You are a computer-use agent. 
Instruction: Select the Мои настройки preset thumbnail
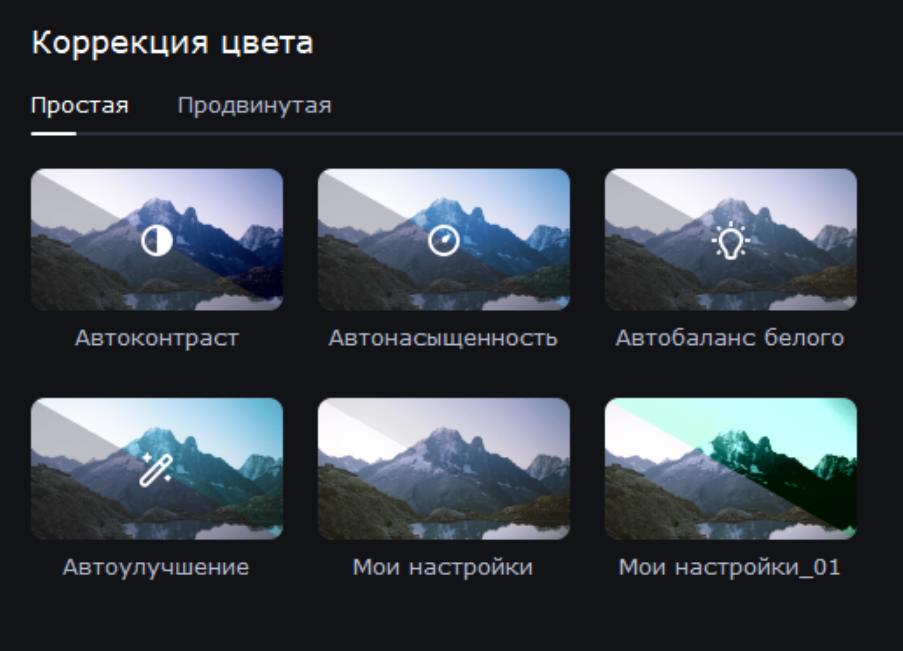(443, 469)
